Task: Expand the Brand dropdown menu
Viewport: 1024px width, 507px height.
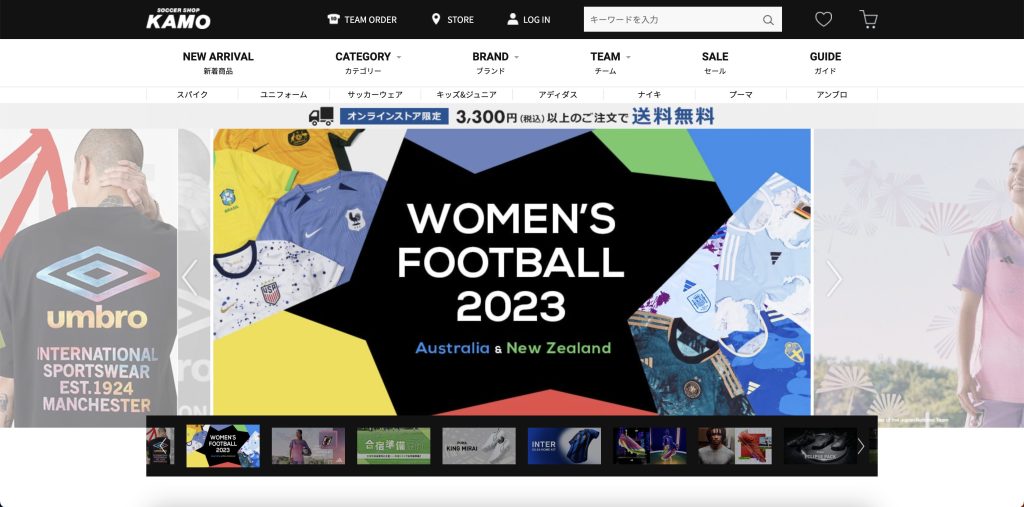Action: click(496, 57)
